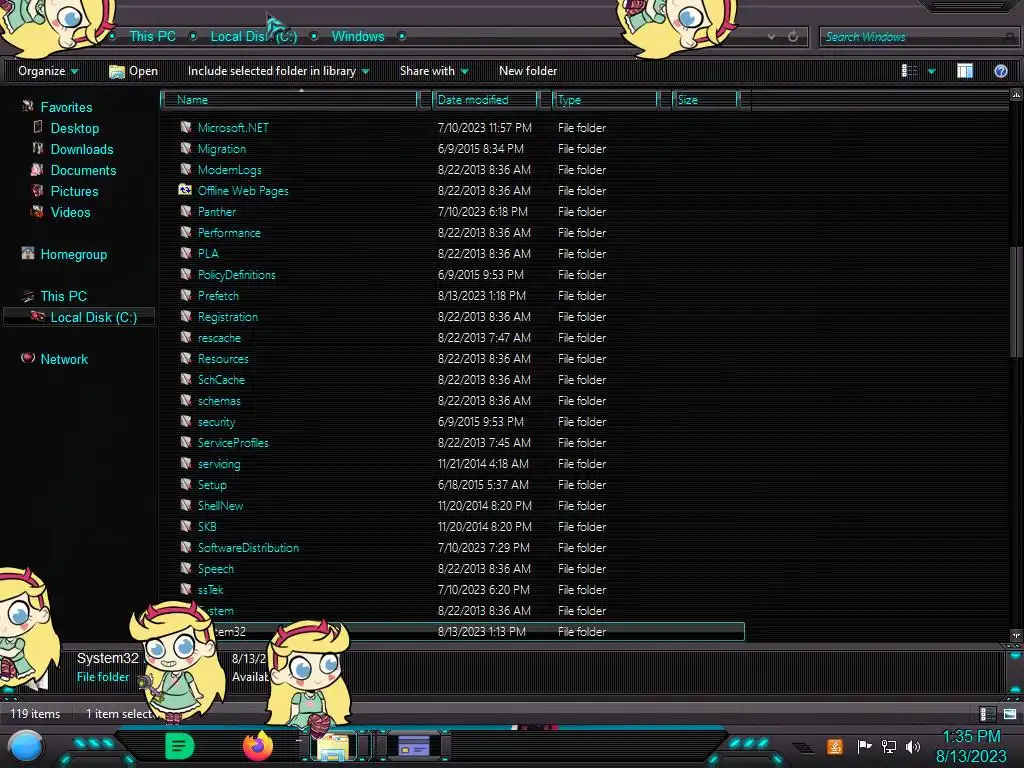
Task: Expand the address bar history dropdown
Action: [771, 37]
